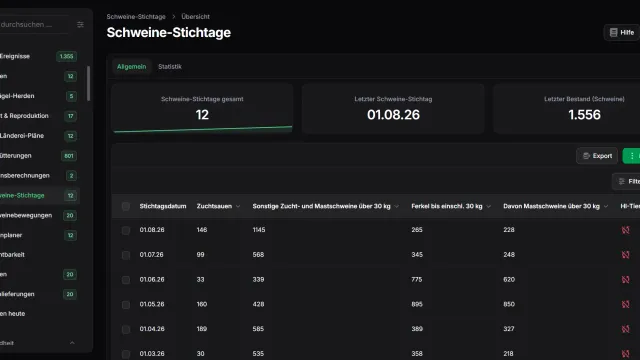The width and height of the screenshot is (640, 360).
Task: Click the value 568 in the 01.07.26 row
Action: 258,255
